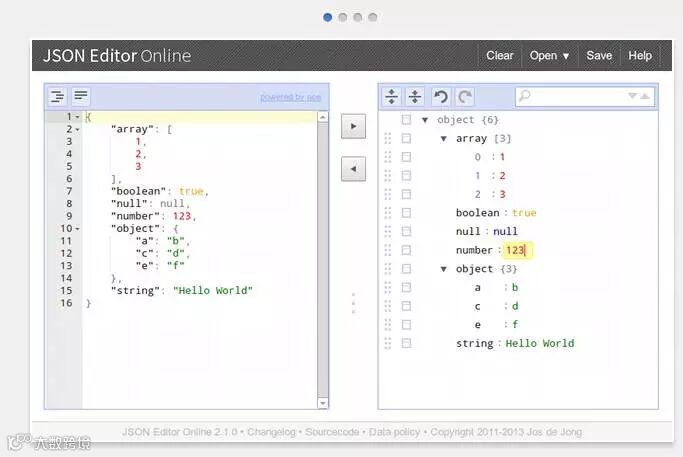Format JSON with the indent icon
Screen dimensions: 683x457
tap(57, 96)
